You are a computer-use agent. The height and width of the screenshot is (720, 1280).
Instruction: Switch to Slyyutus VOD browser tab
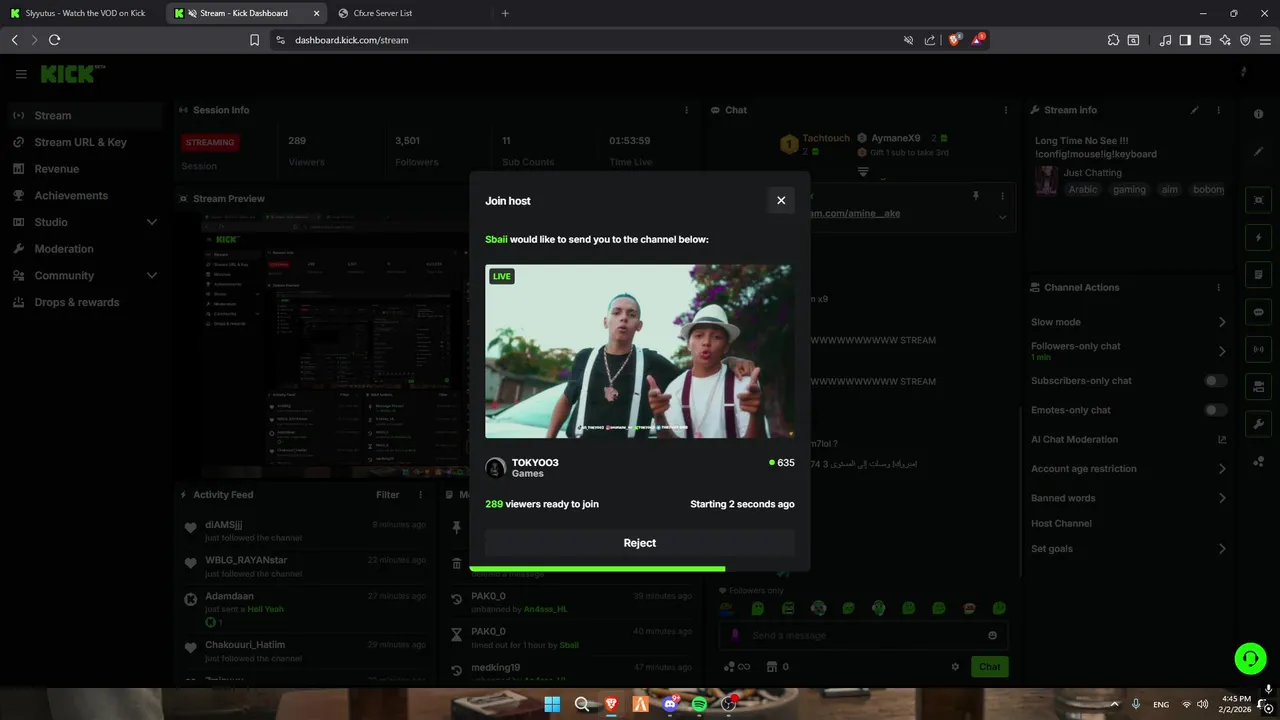pos(82,13)
